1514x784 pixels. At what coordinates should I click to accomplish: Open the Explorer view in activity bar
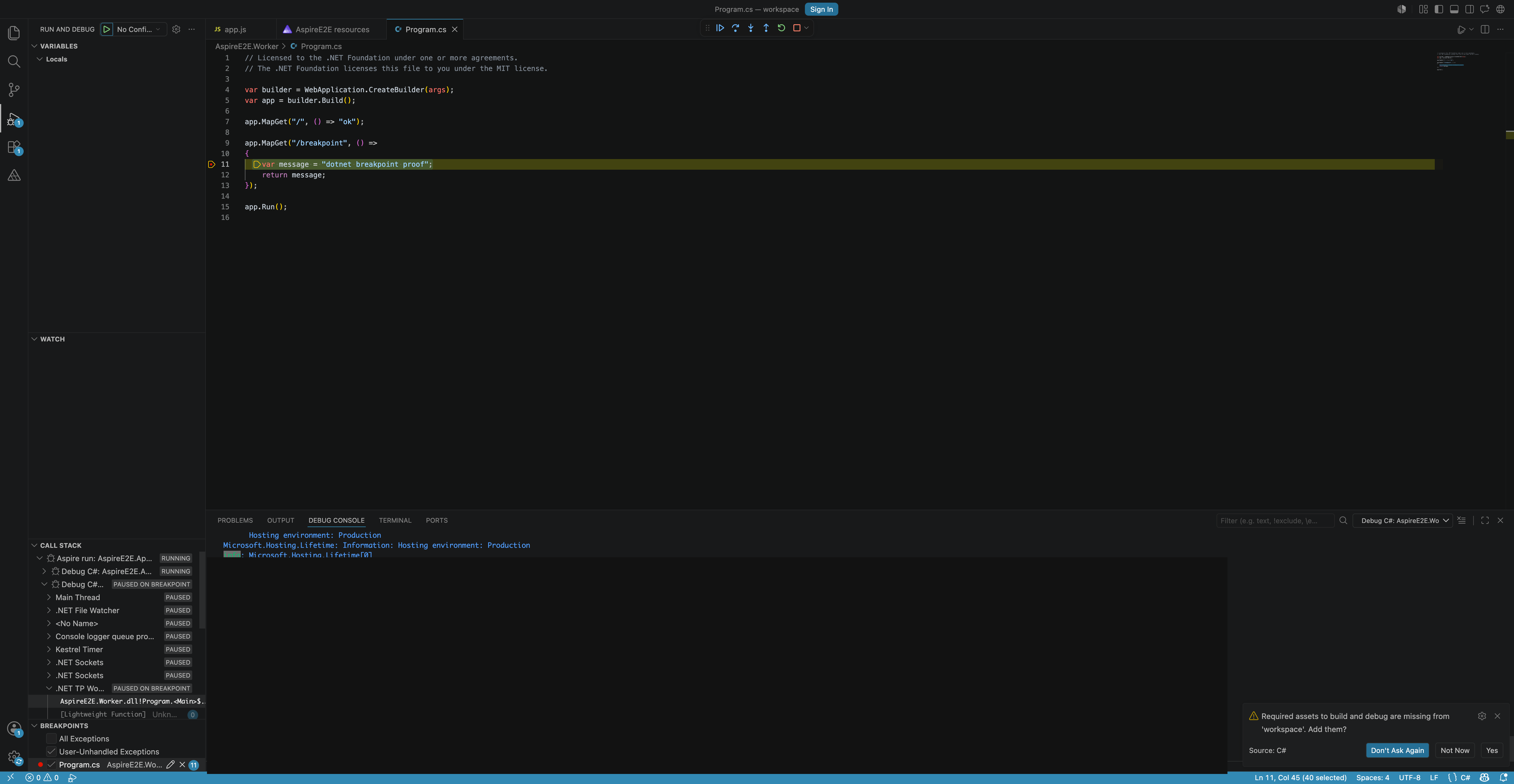(14, 33)
